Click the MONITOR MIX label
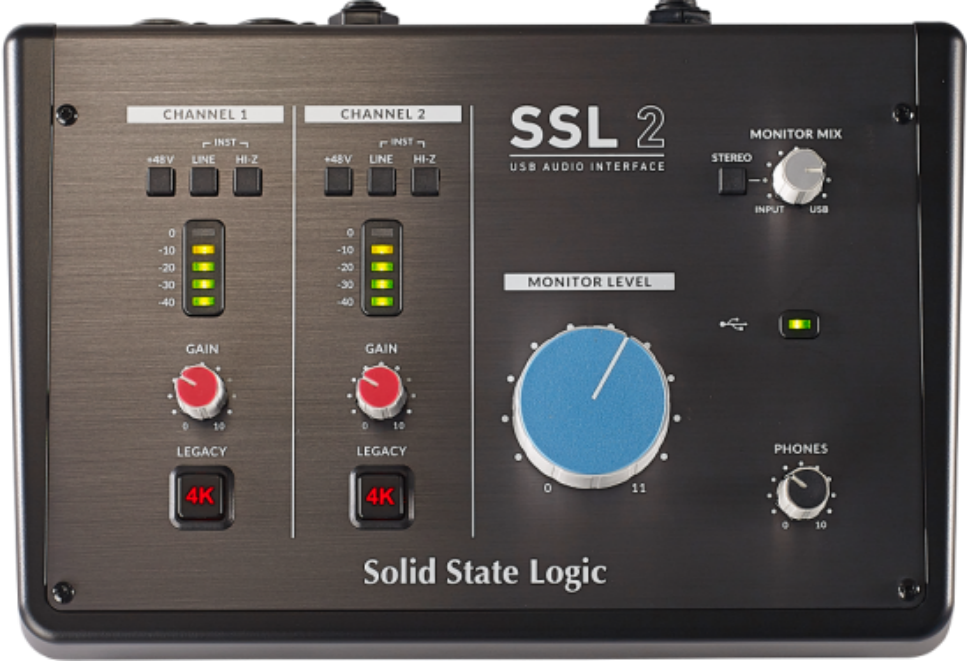This screenshot has width=968, height=662. click(x=796, y=134)
